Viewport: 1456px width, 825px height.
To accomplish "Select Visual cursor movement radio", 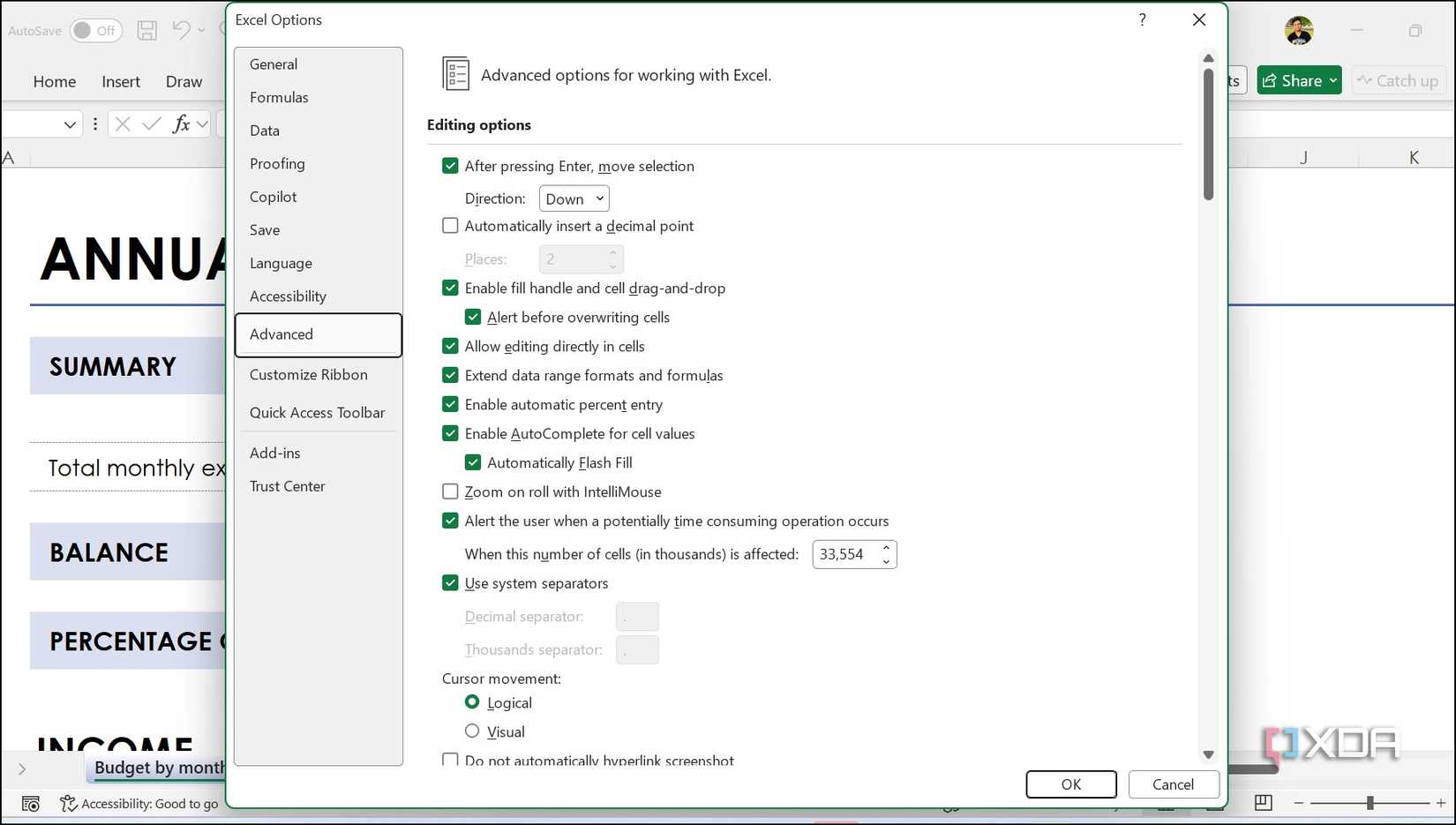I will 472,731.
